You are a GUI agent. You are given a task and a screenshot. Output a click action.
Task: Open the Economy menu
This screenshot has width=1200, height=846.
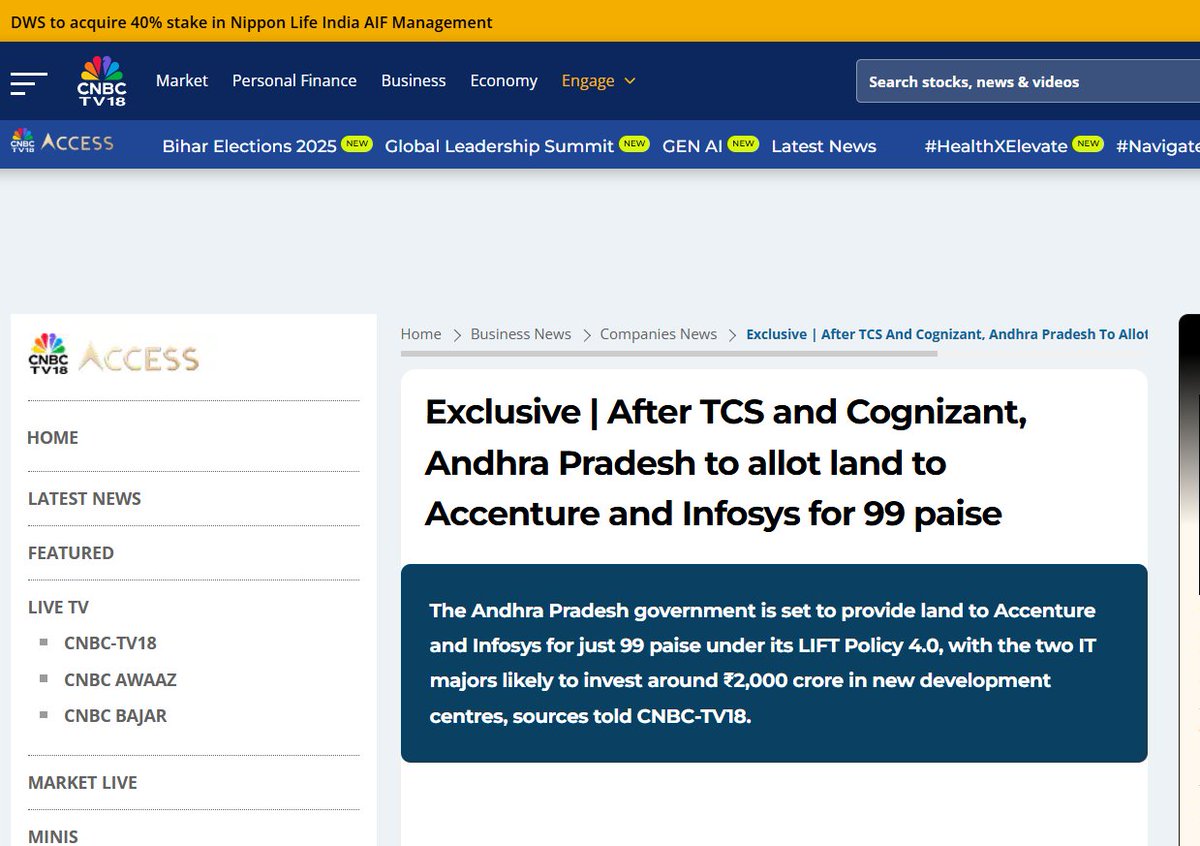504,81
